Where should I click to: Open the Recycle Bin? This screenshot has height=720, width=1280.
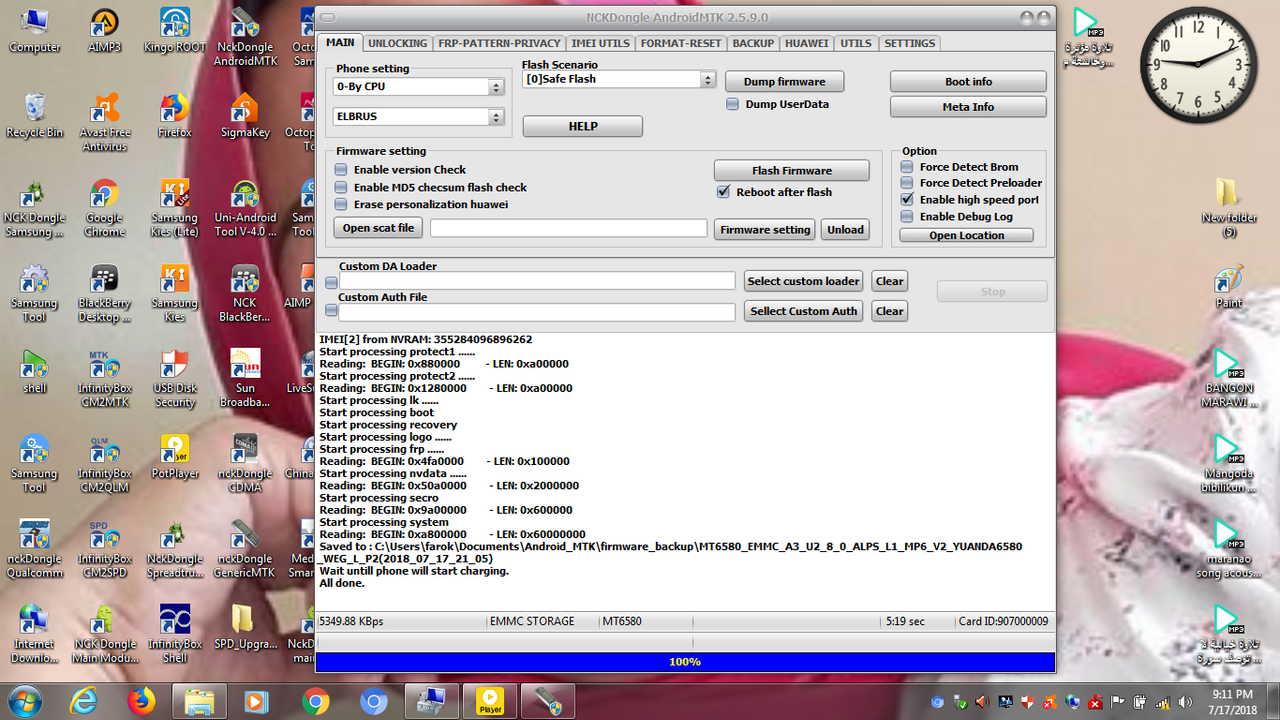[34, 115]
